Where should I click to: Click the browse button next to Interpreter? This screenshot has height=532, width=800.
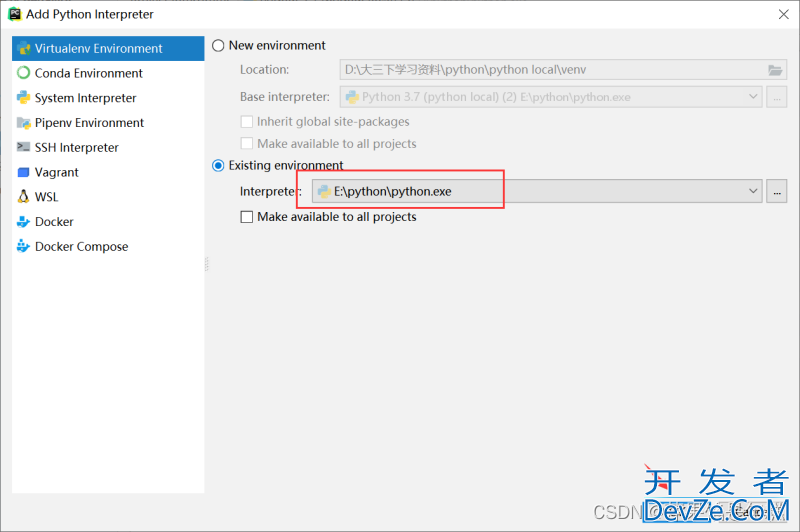(777, 191)
